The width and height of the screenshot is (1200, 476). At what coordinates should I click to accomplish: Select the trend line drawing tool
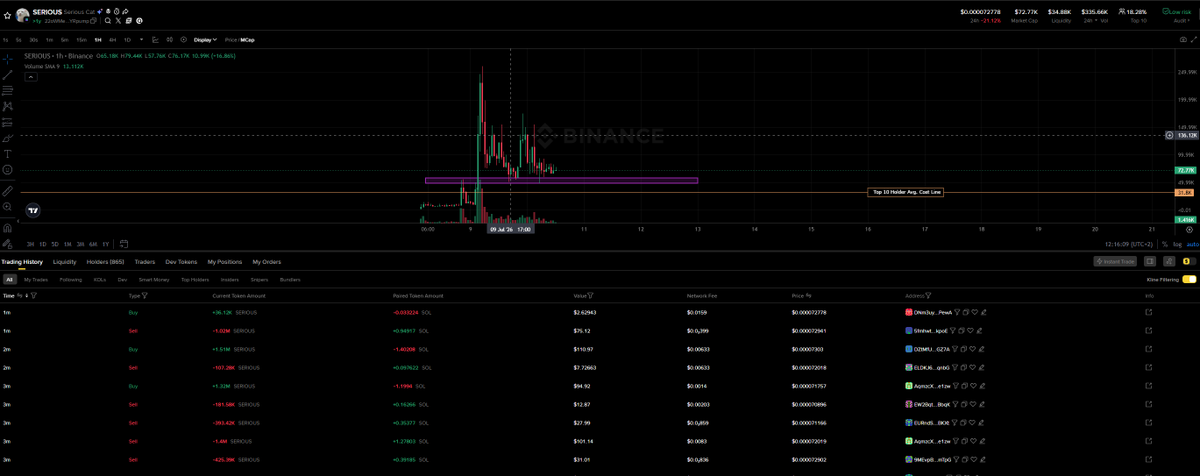coord(8,75)
